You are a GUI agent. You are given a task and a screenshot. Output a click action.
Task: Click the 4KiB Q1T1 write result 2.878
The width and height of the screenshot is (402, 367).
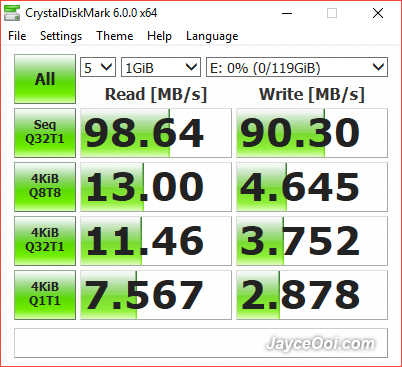(x=312, y=295)
